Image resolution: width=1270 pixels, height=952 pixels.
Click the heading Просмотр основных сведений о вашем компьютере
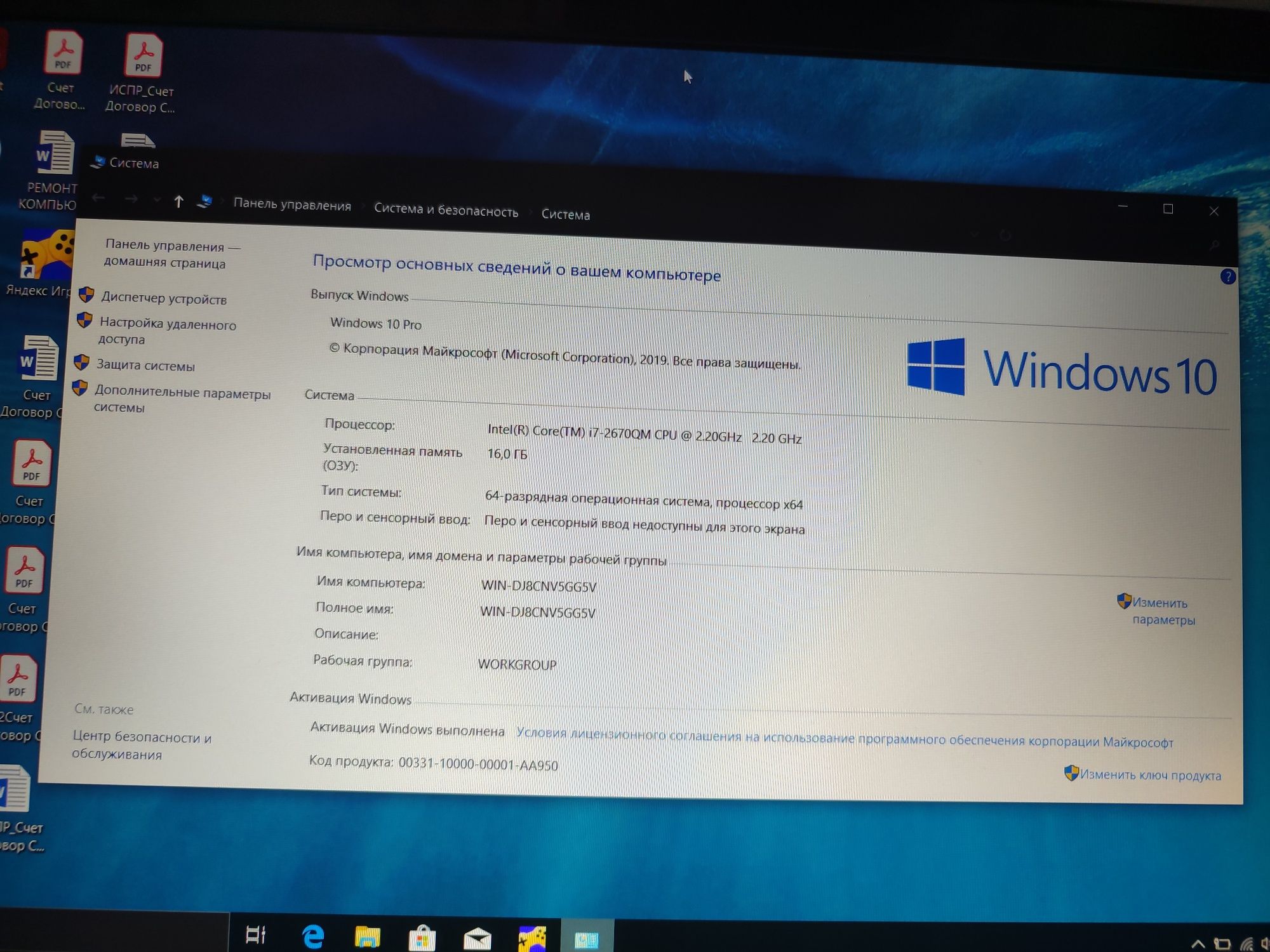click(516, 268)
